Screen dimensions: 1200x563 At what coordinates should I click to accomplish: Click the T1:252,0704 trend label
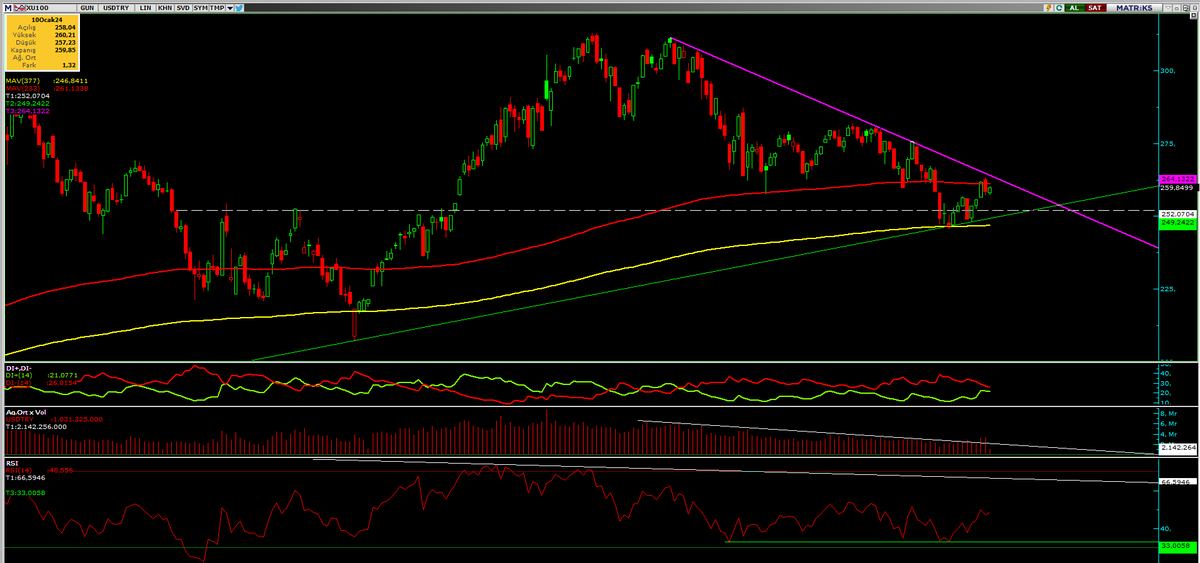click(x=27, y=96)
